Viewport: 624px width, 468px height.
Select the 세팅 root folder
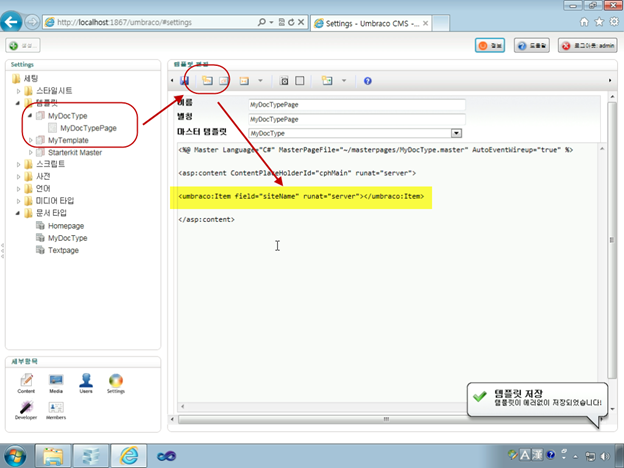coord(31,78)
